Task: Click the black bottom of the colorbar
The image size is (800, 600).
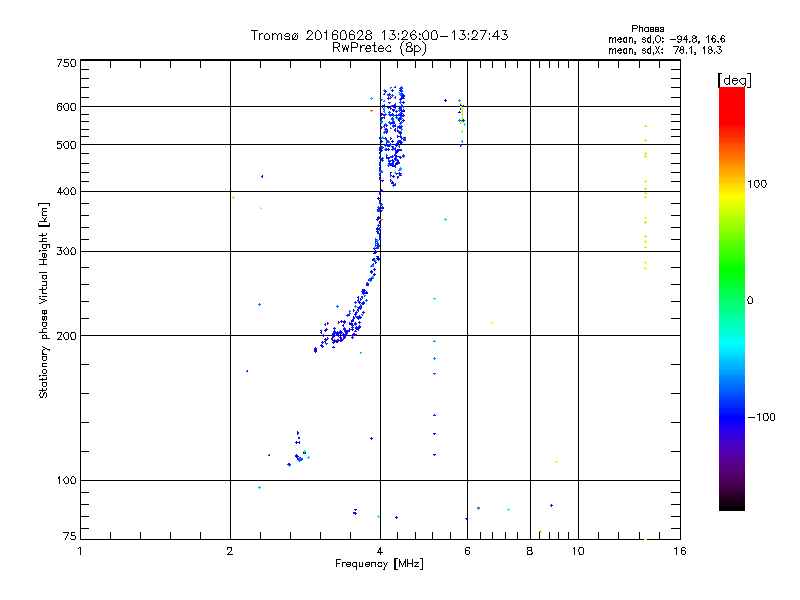Action: [732, 503]
